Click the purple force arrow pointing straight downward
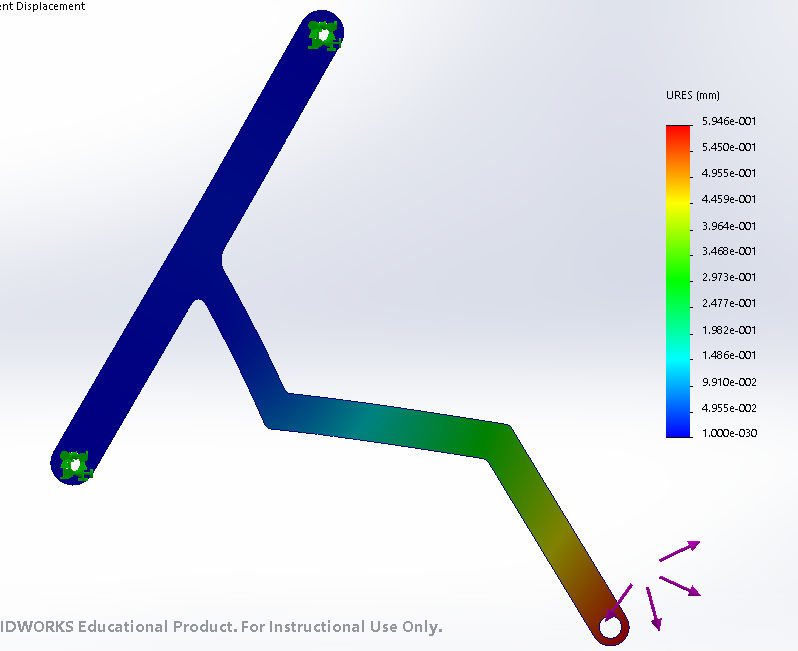The image size is (798, 651). [654, 609]
